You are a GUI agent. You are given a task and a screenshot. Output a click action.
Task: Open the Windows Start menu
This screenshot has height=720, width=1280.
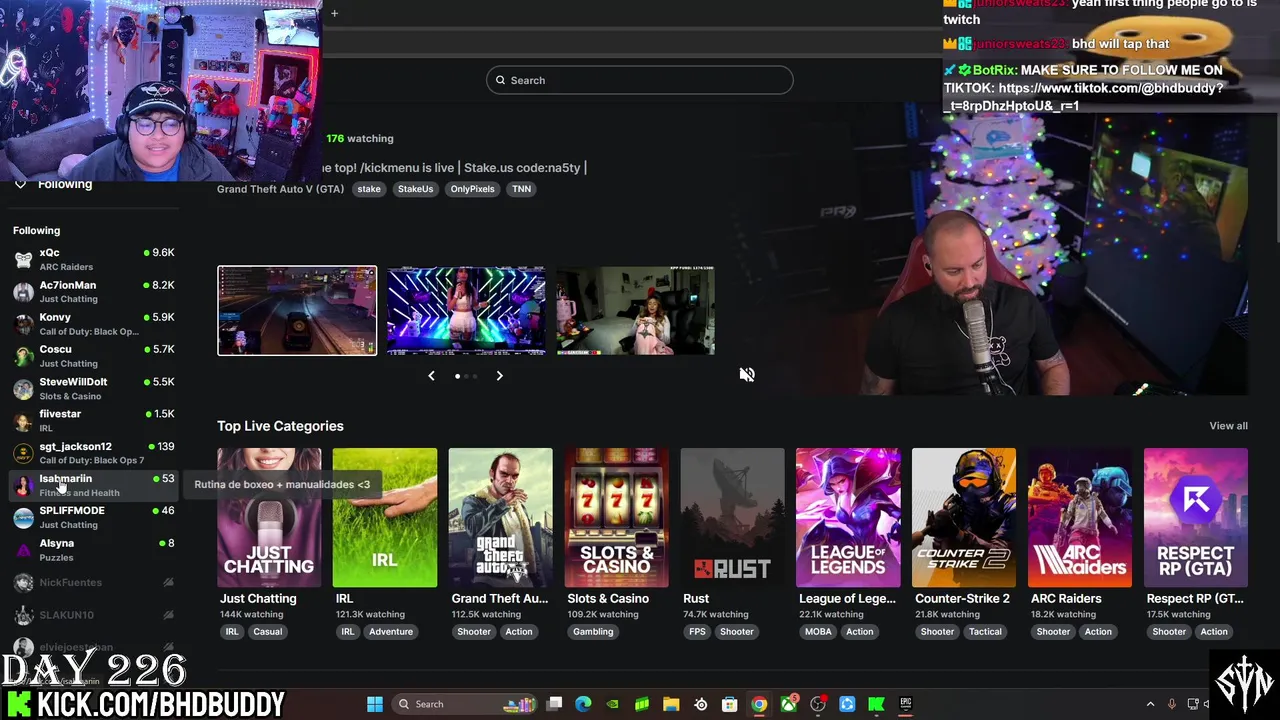click(375, 704)
